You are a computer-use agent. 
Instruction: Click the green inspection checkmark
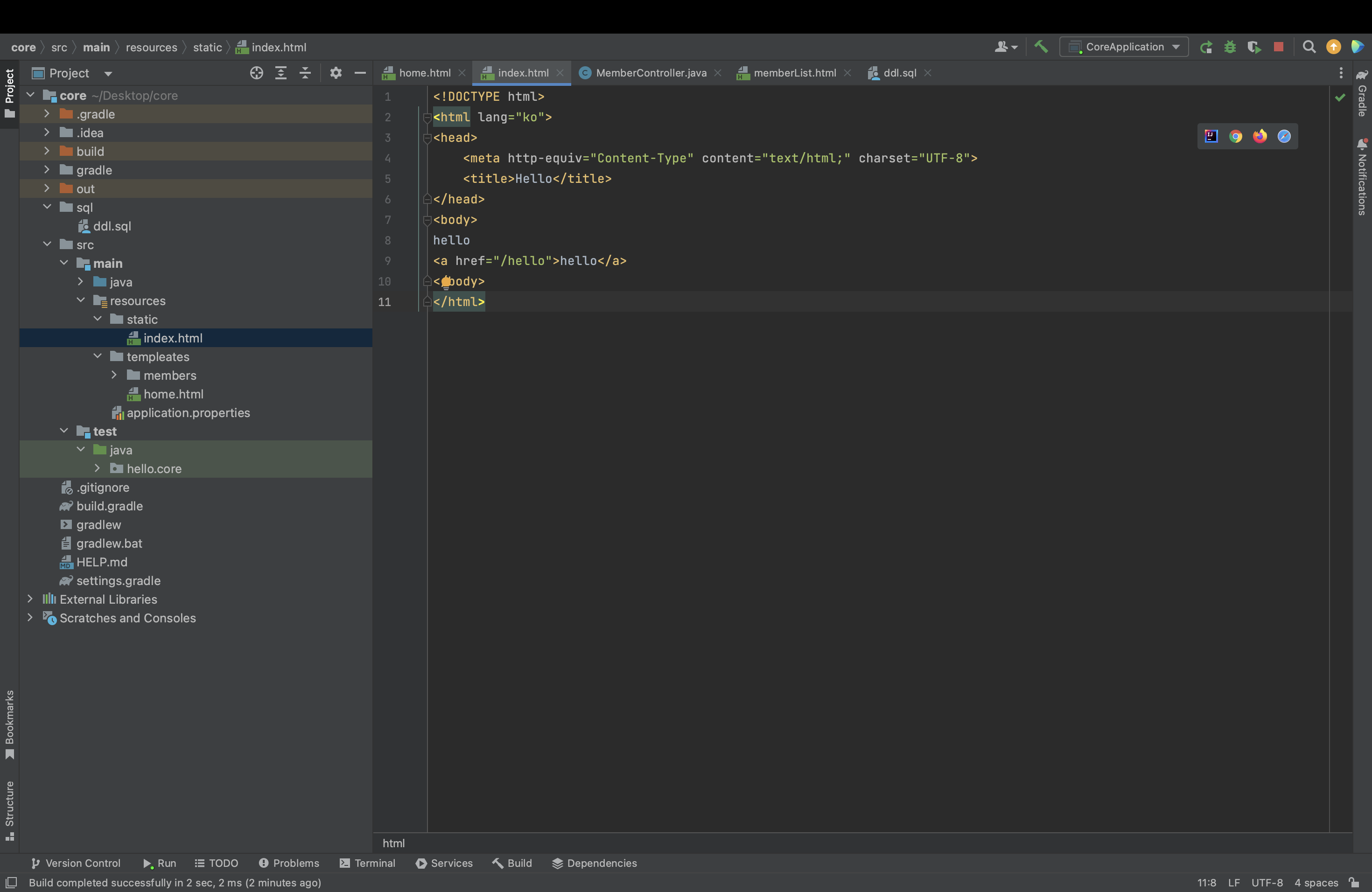[x=1340, y=98]
